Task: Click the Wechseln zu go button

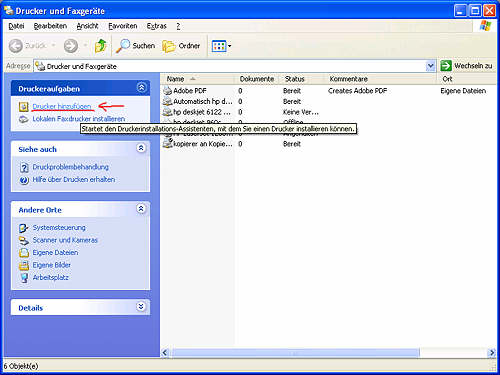Action: [x=467, y=66]
